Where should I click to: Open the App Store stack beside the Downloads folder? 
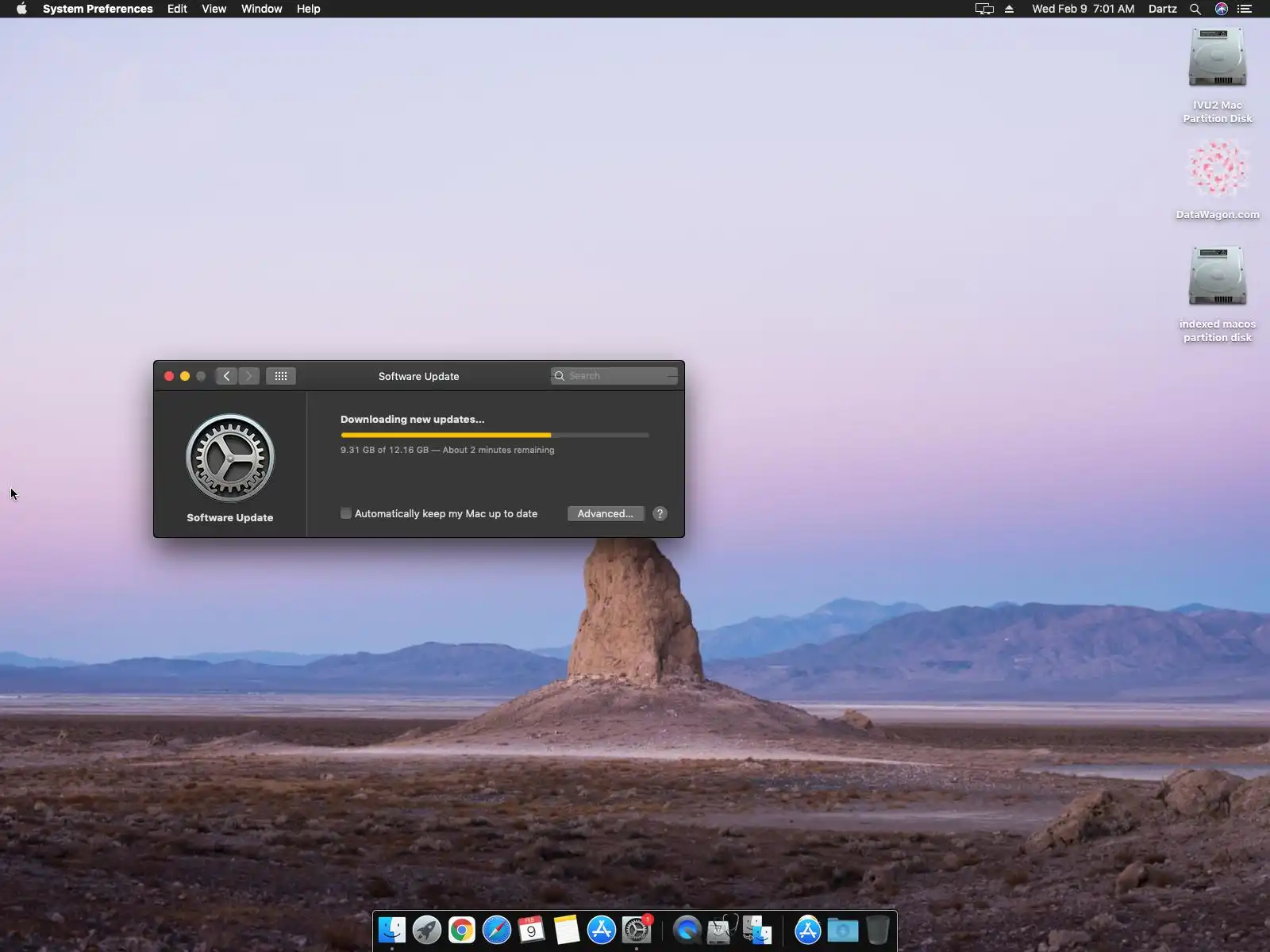pyautogui.click(x=807, y=930)
